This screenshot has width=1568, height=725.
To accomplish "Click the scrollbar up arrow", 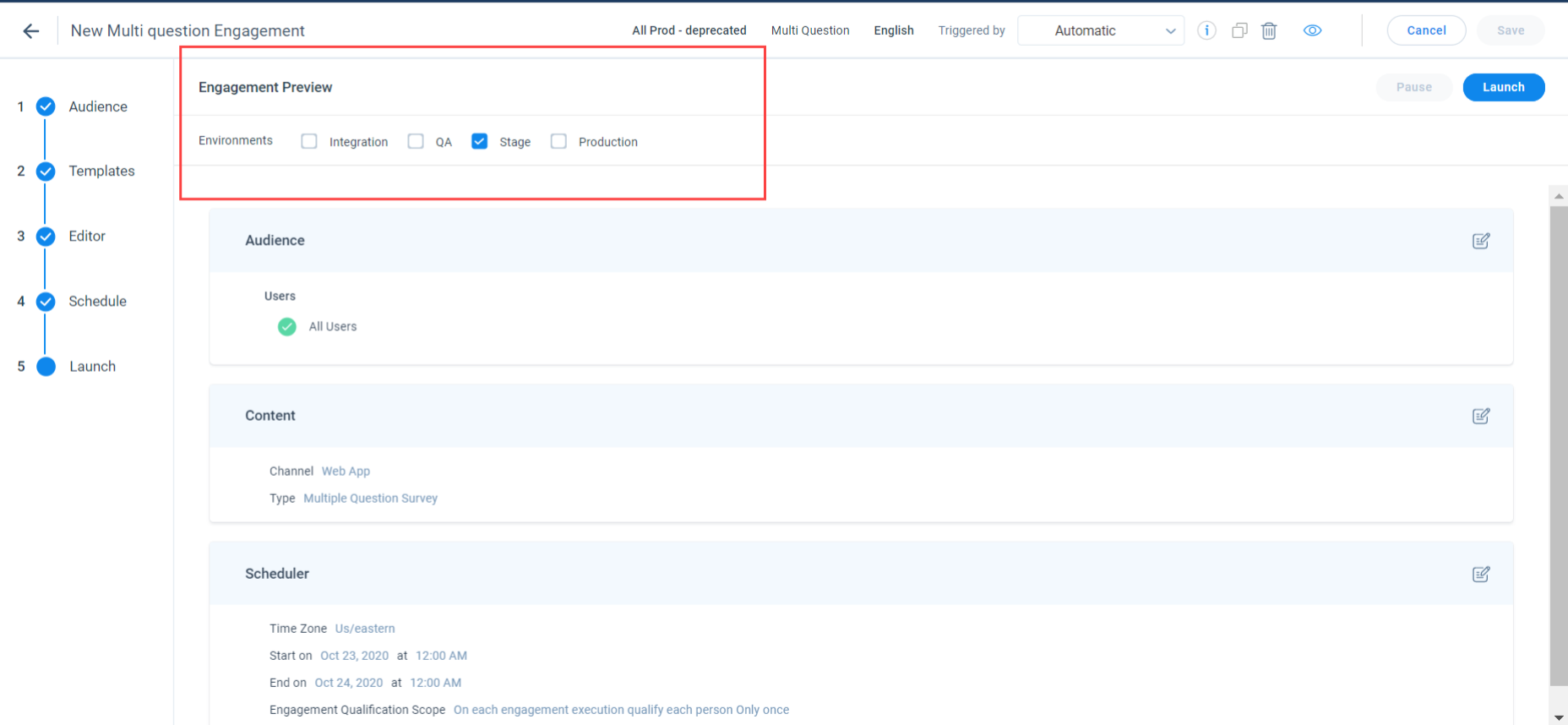I will pyautogui.click(x=1559, y=195).
